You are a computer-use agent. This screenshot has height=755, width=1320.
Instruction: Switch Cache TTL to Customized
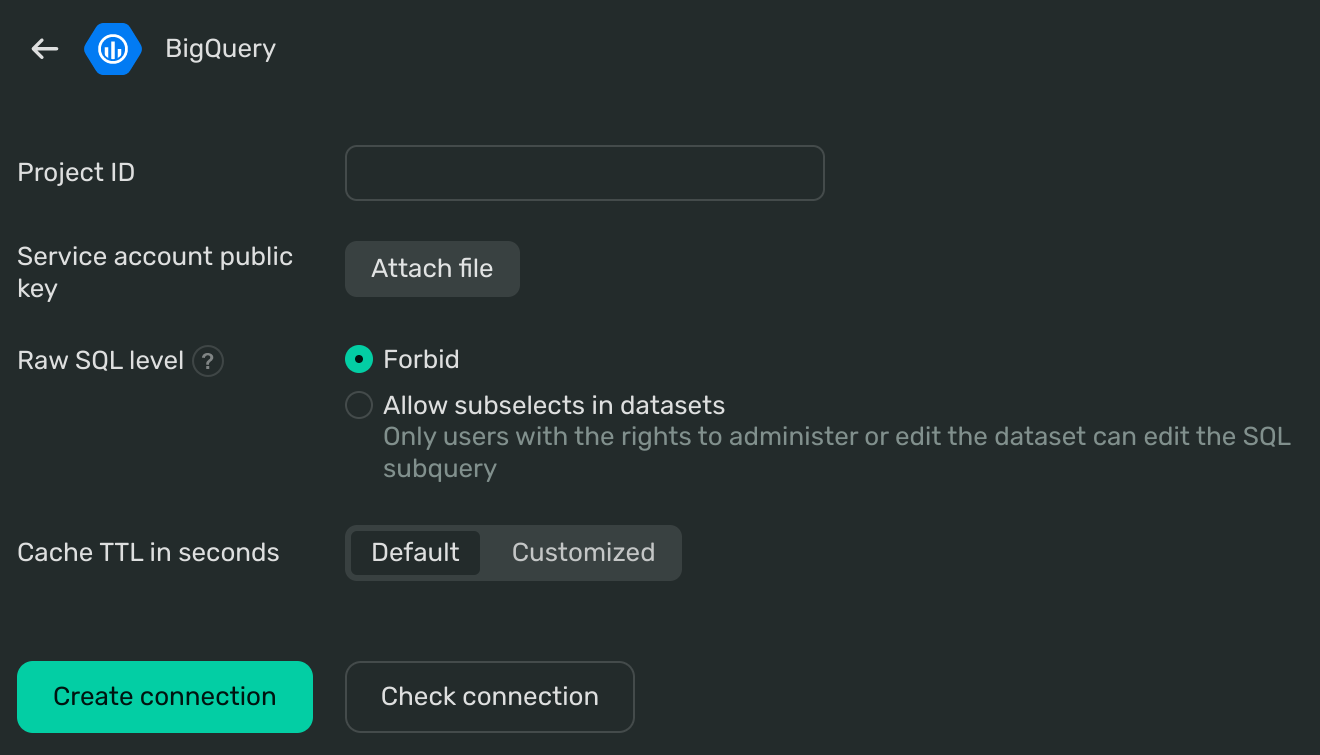pos(583,553)
